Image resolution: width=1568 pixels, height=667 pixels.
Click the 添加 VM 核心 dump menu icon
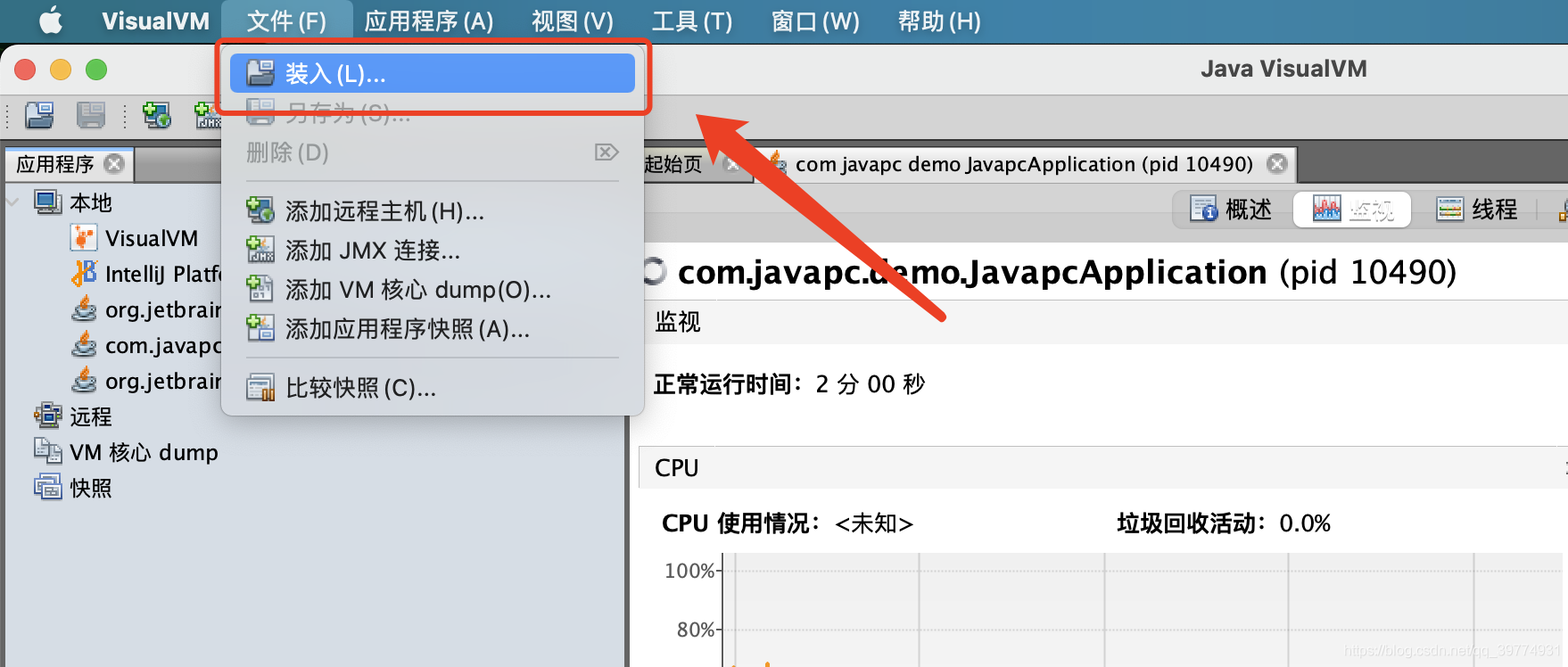click(x=260, y=289)
